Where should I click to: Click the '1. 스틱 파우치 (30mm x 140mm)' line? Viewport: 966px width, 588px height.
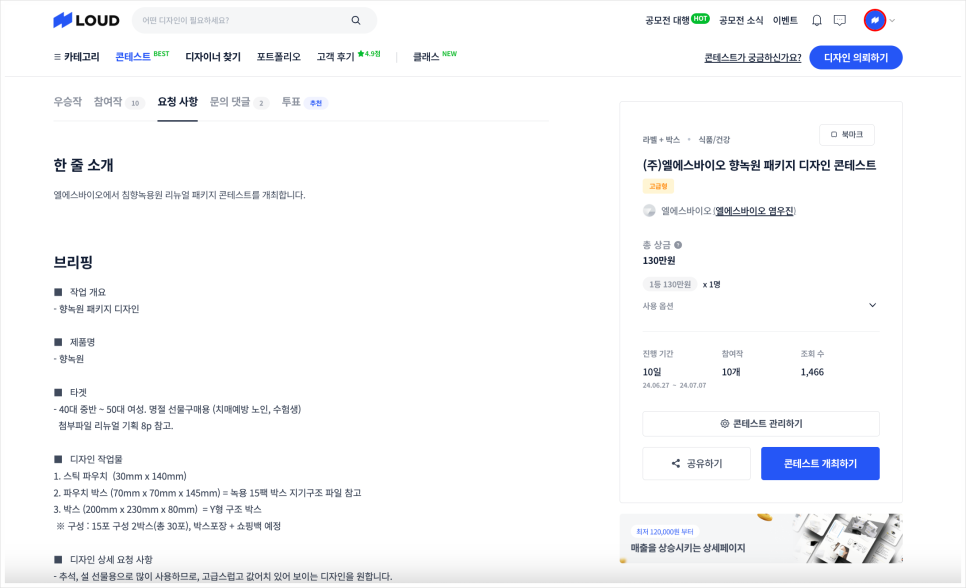pyautogui.click(x=120, y=476)
